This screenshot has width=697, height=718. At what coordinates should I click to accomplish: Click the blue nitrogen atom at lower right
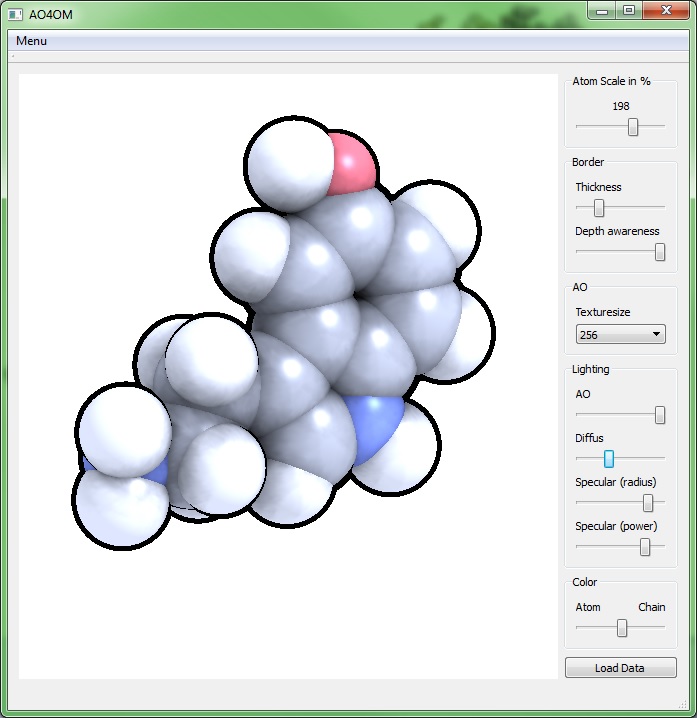click(375, 427)
